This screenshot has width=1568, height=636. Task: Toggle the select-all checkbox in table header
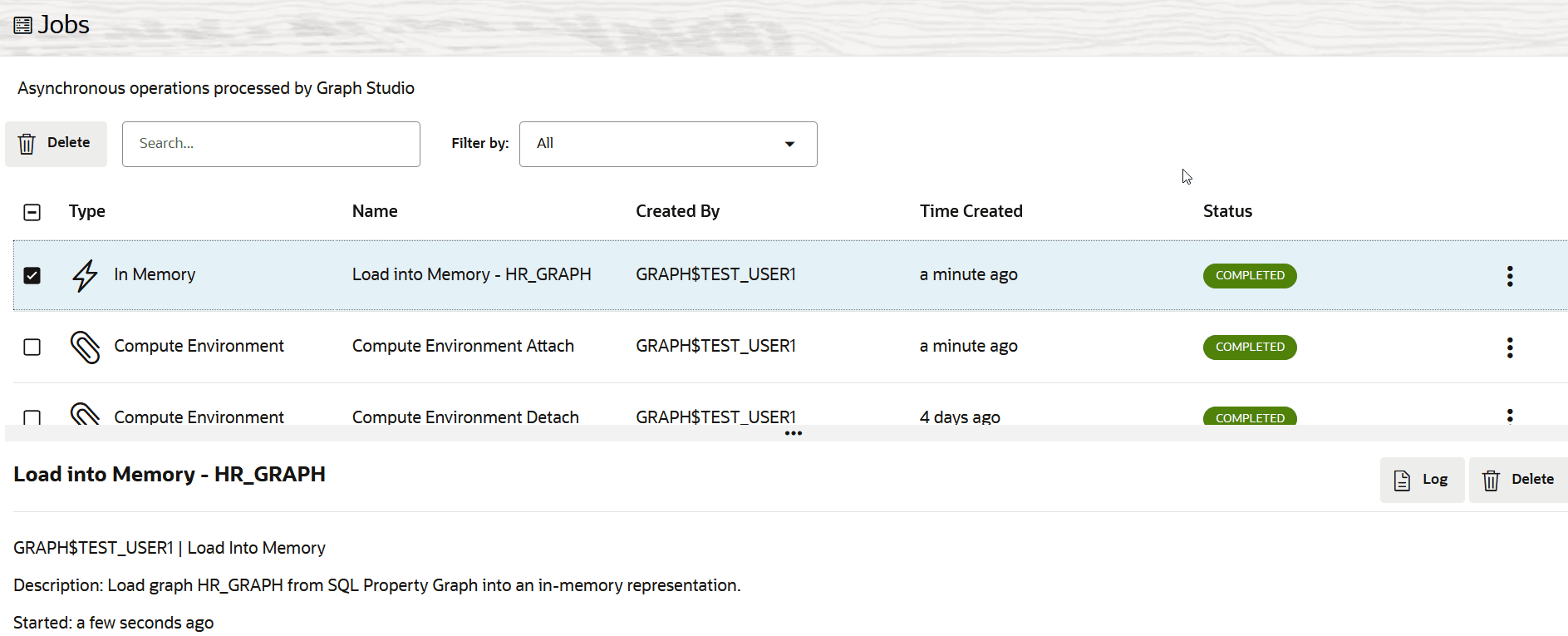tap(32, 212)
